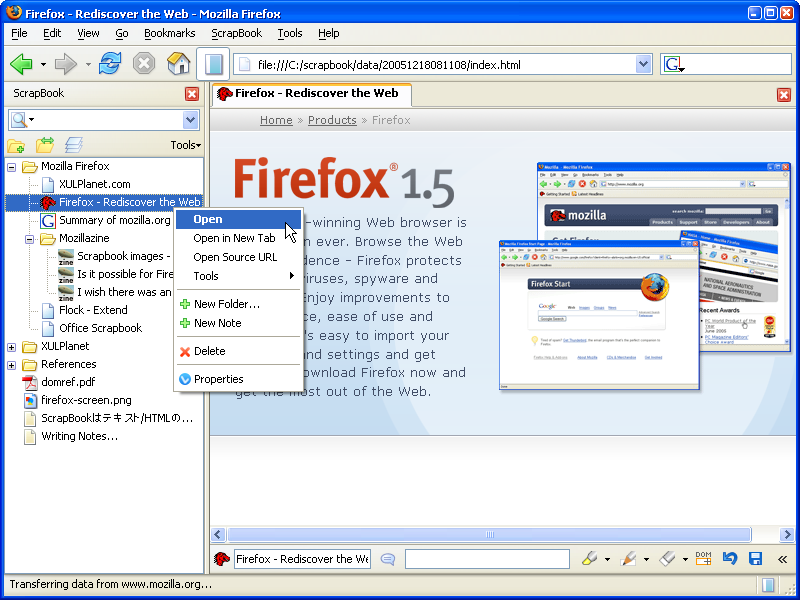Viewport: 800px width, 600px height.
Task: Open the domref.pdf item
Action: click(59, 382)
